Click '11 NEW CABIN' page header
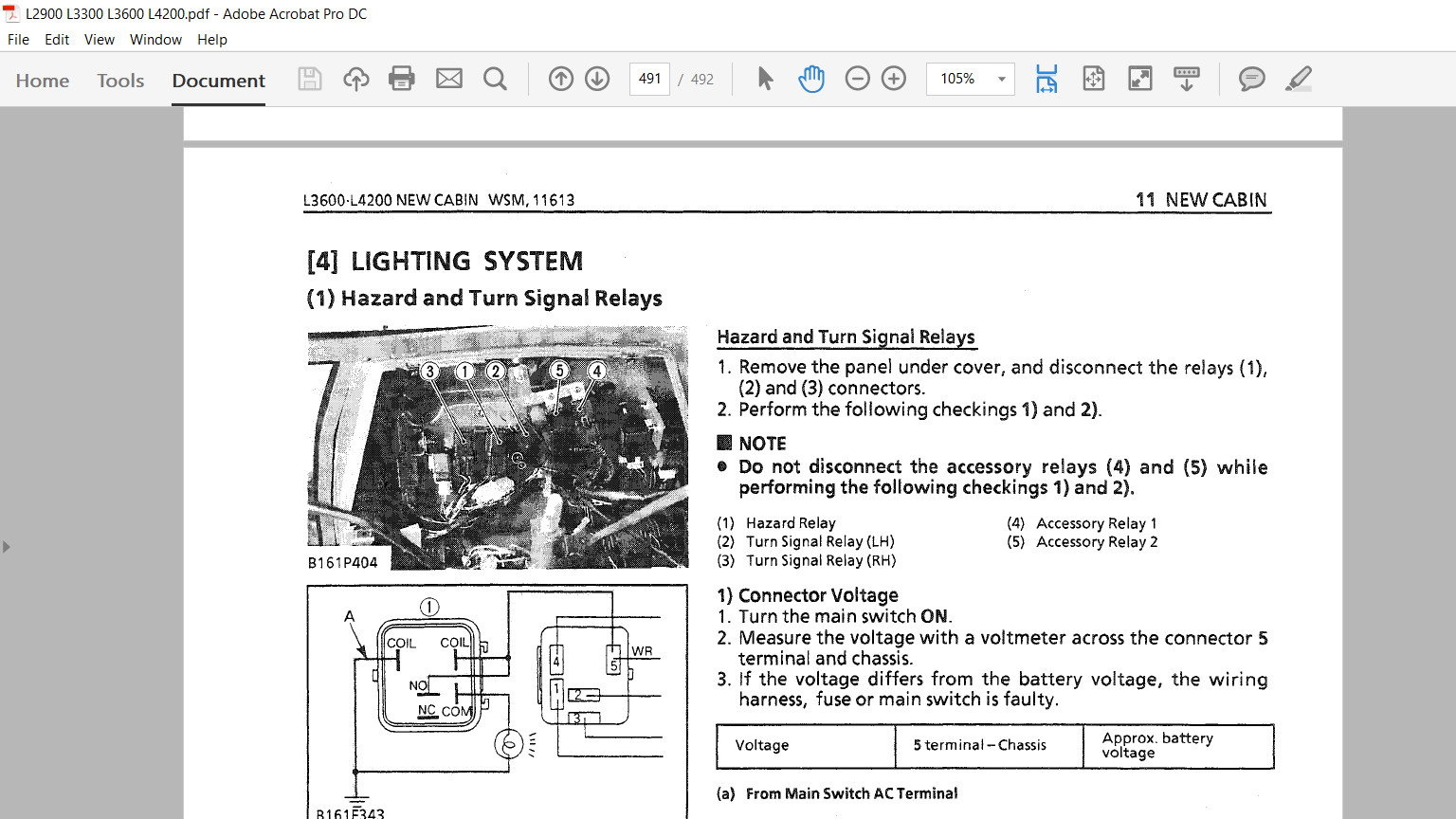The image size is (1456, 819). [1201, 200]
